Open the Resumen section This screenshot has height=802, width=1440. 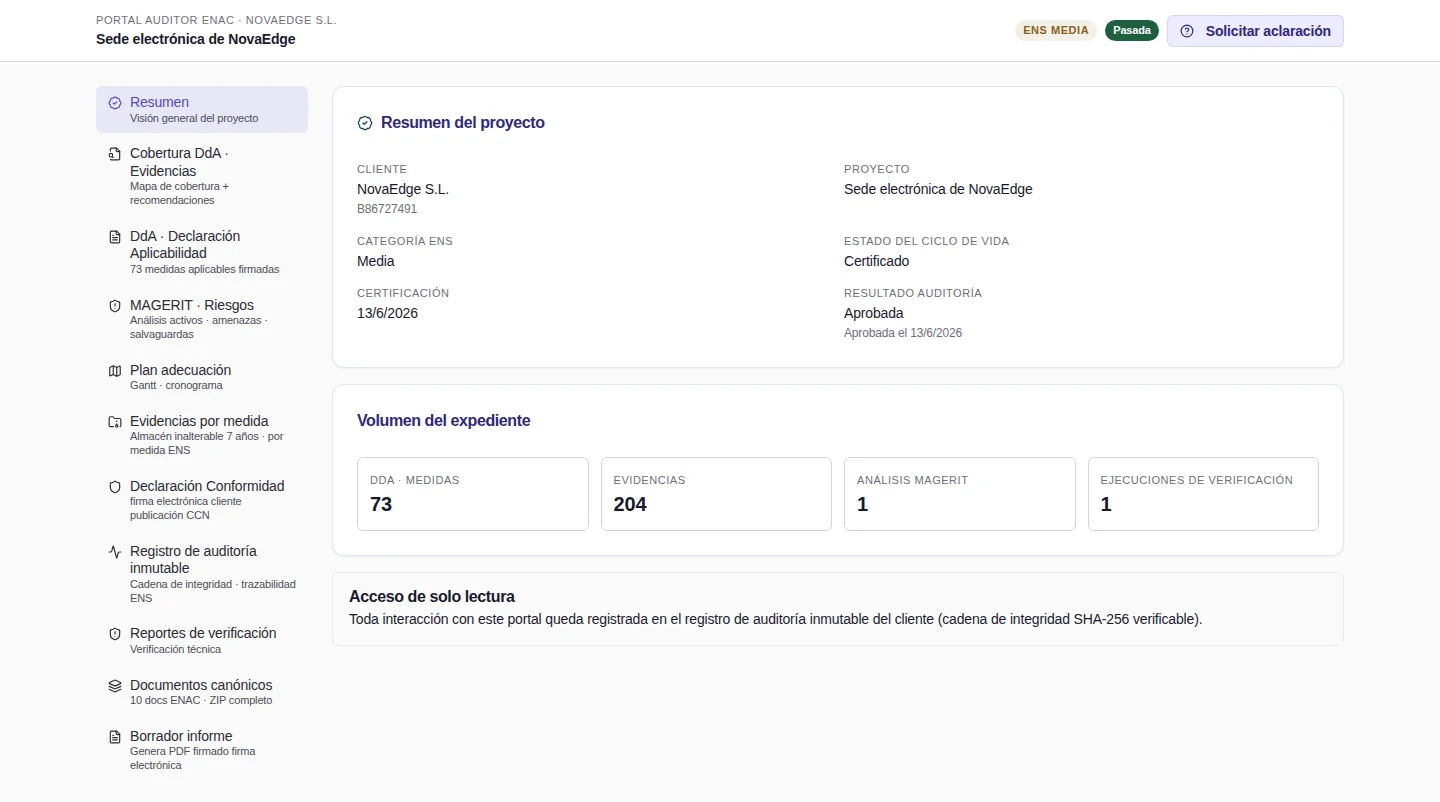[202, 109]
